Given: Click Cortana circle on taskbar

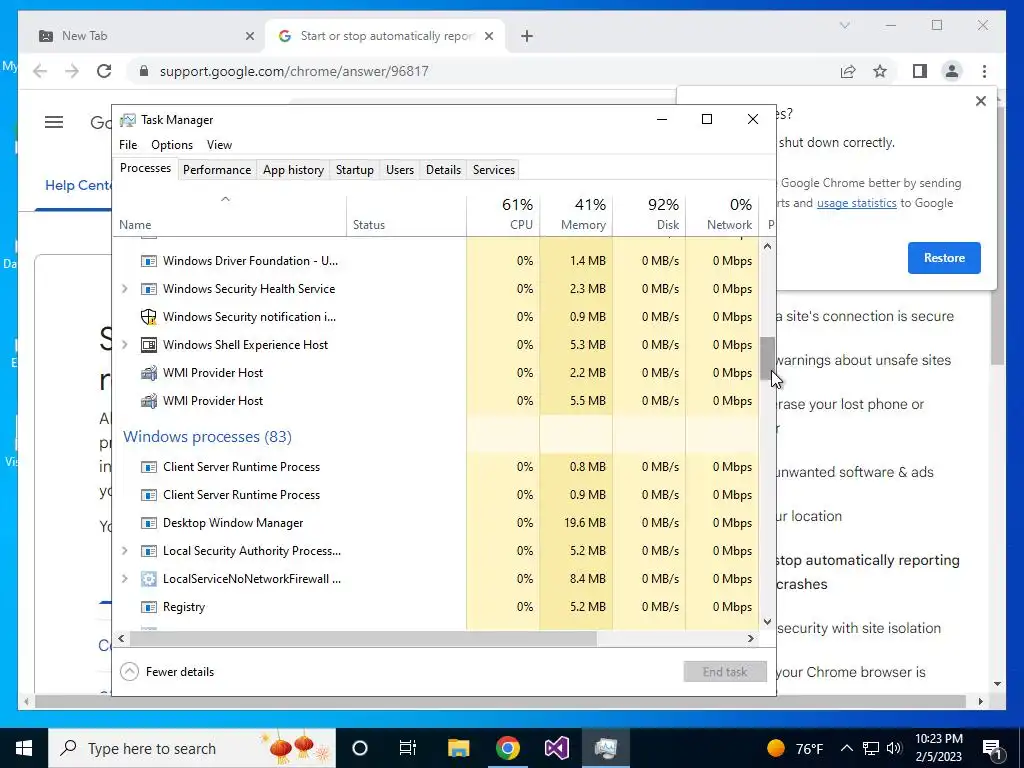Looking at the screenshot, I should (360, 748).
